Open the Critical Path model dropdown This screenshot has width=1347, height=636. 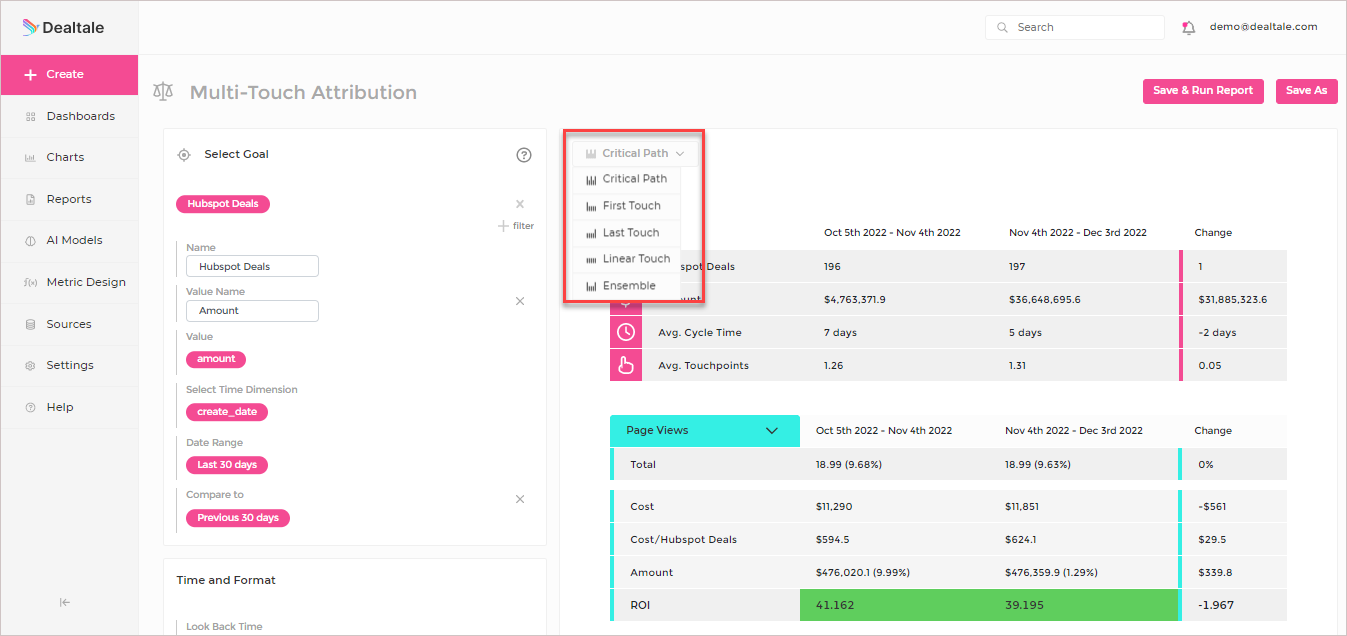635,153
